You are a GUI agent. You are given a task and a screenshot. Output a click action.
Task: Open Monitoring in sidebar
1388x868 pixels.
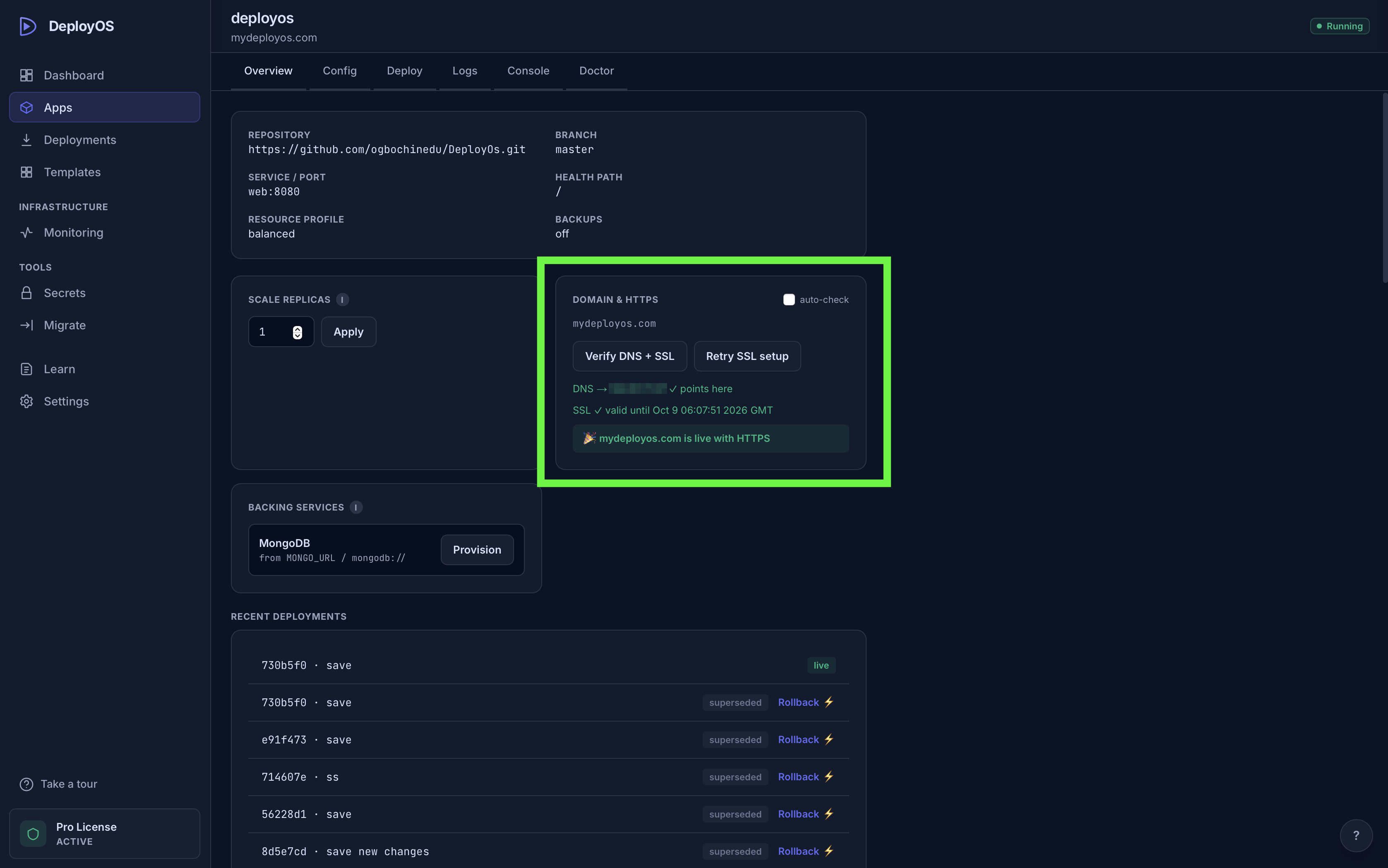point(105,233)
